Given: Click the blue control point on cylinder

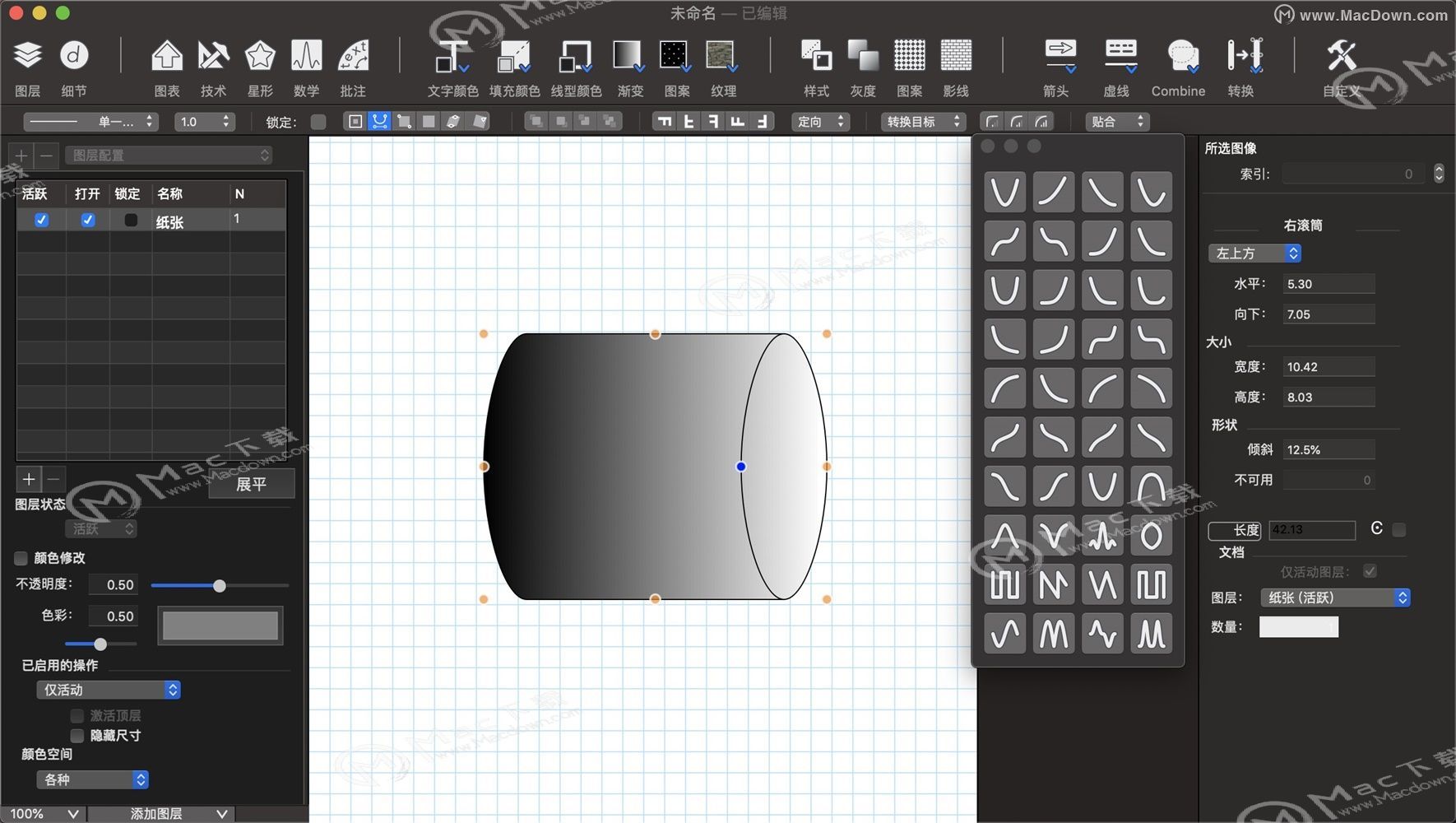Looking at the screenshot, I should tap(740, 467).
